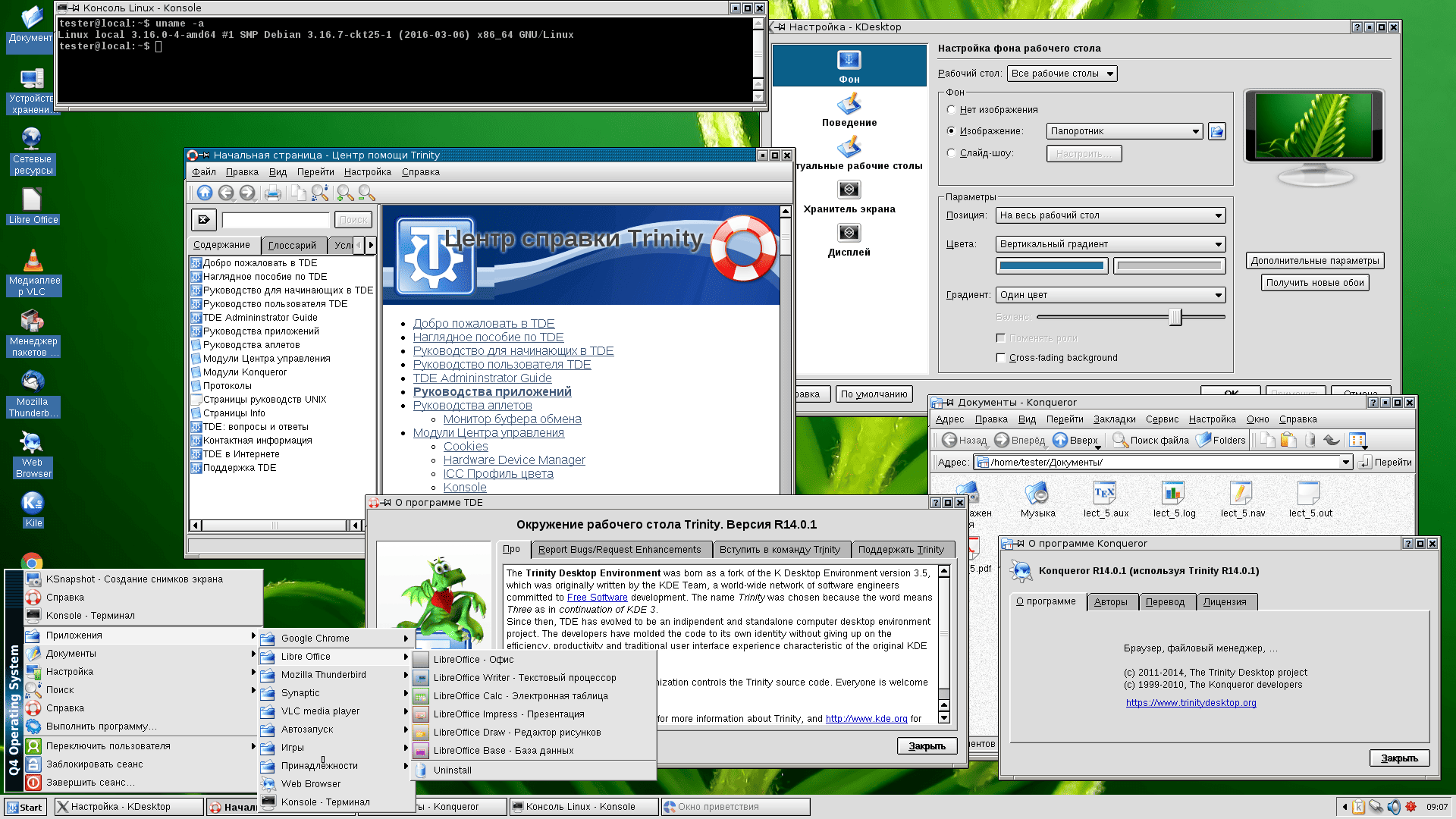The width and height of the screenshot is (1456, 819).
Task: Click blue primary color swatch
Action: coord(1052,266)
